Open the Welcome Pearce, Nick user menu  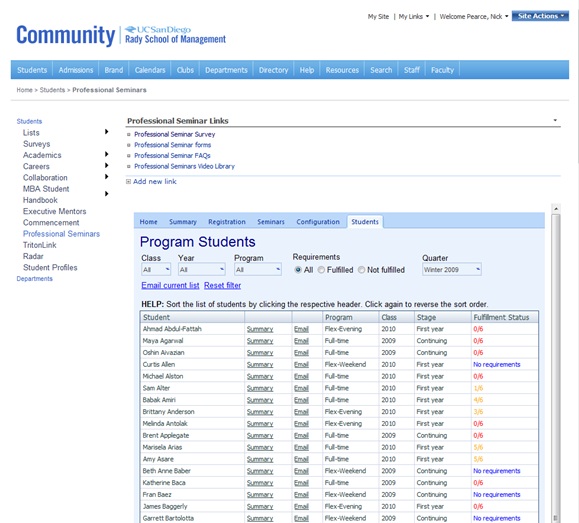point(474,17)
